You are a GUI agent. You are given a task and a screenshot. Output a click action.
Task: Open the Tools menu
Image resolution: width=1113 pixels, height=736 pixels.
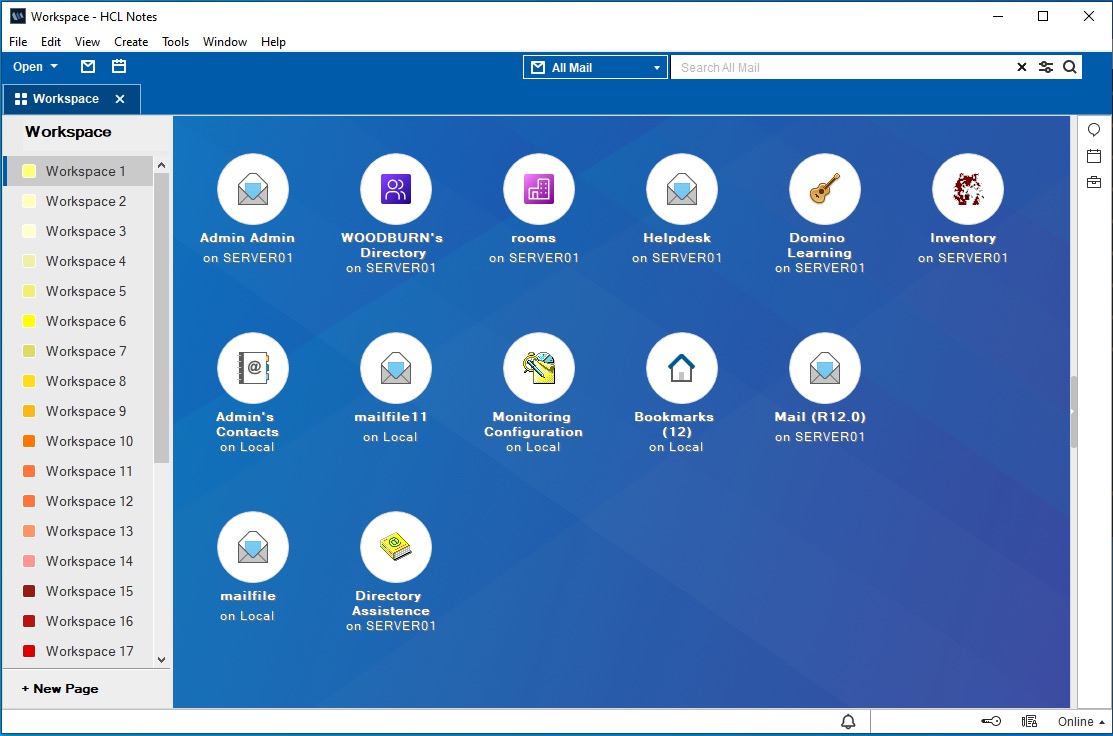(x=176, y=42)
